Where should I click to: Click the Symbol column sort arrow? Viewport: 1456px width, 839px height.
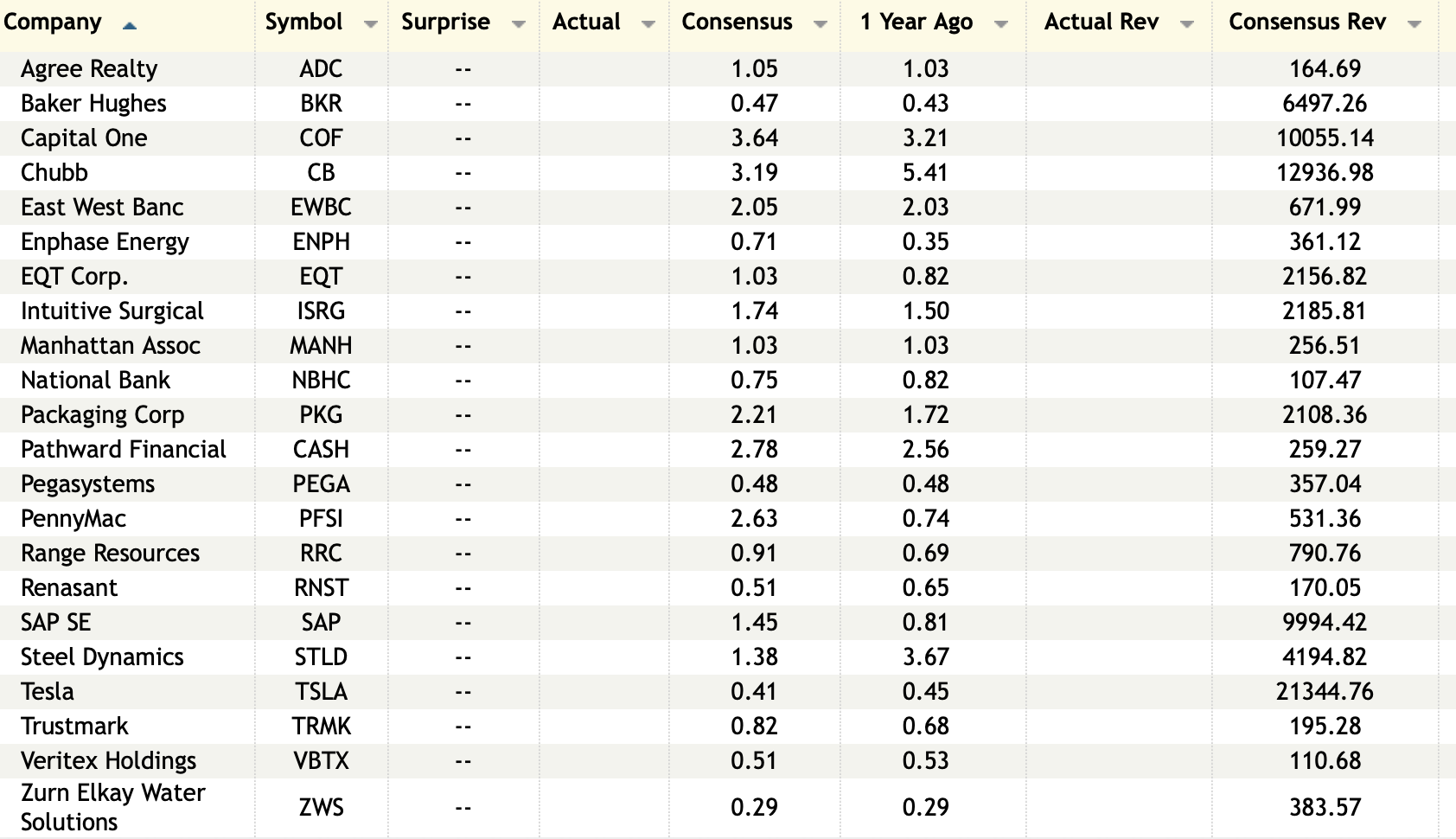[x=371, y=24]
